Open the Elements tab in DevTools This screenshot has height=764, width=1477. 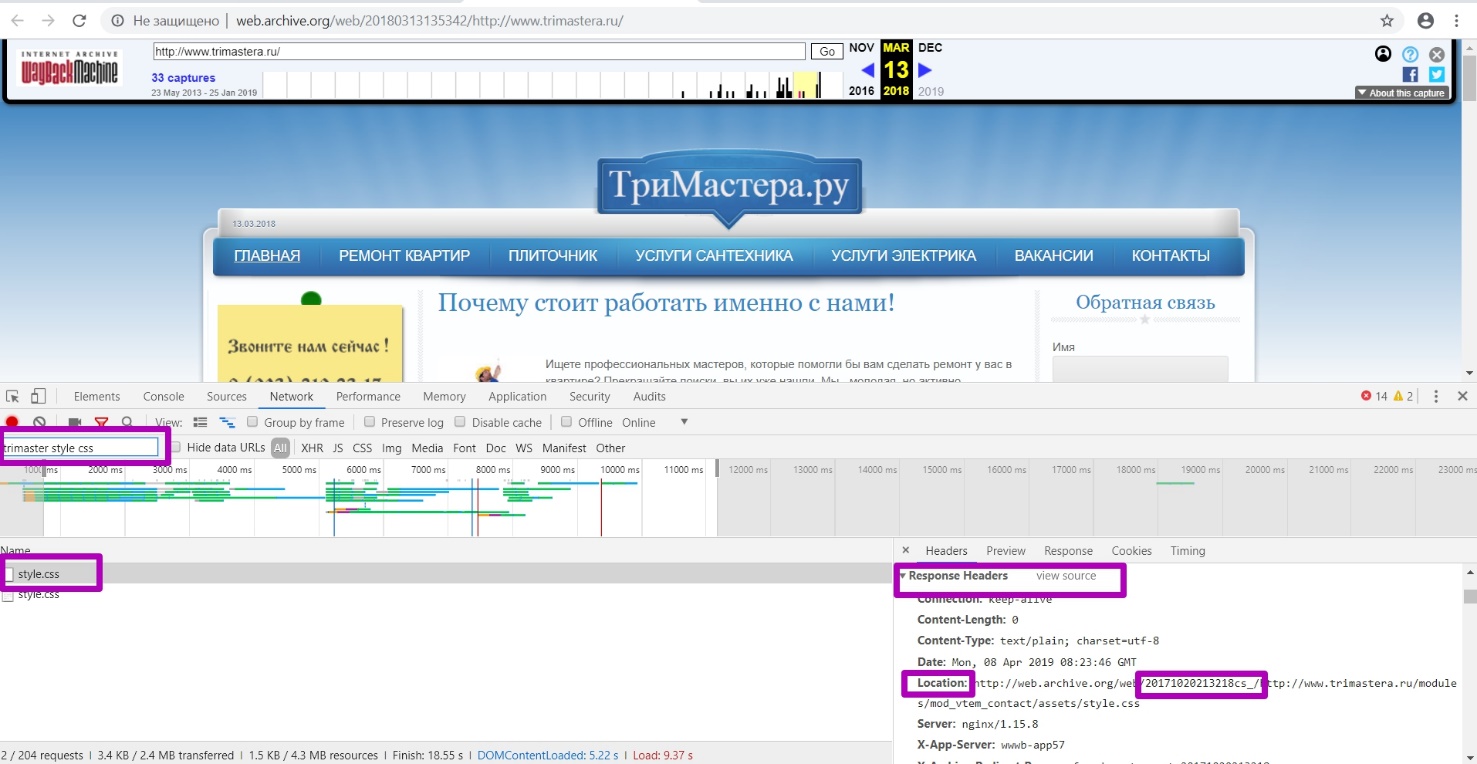tap(97, 396)
